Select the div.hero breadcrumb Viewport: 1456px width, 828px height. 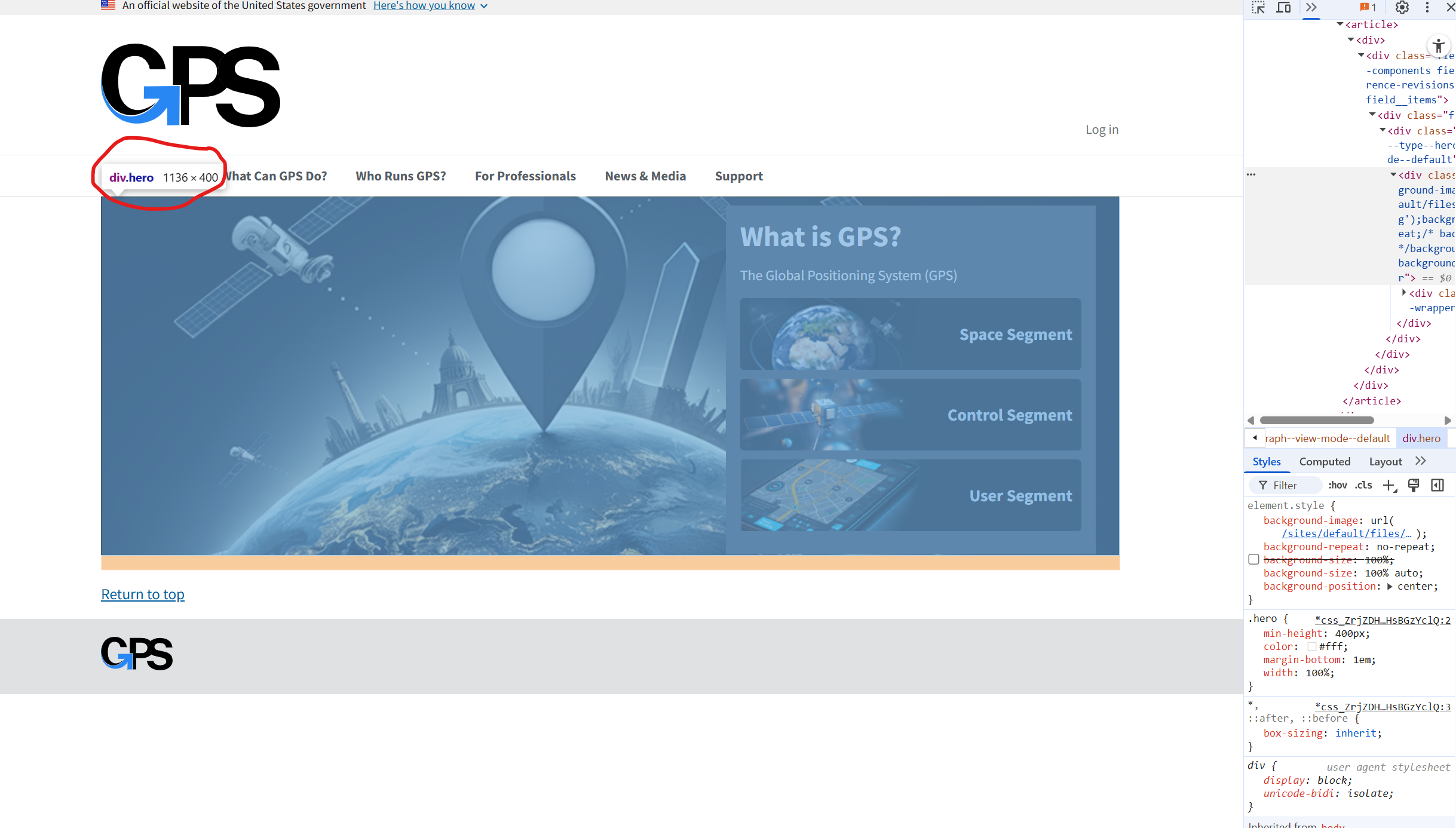click(x=1421, y=438)
